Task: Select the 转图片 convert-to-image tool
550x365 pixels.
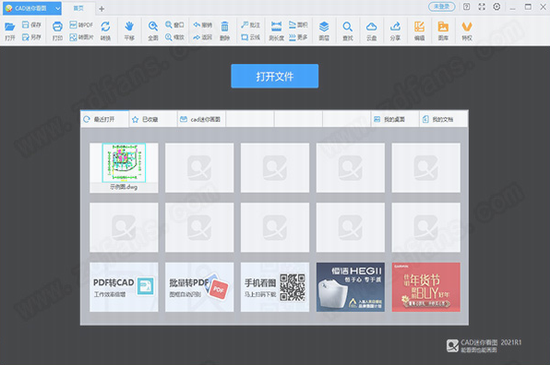Action: (81, 37)
